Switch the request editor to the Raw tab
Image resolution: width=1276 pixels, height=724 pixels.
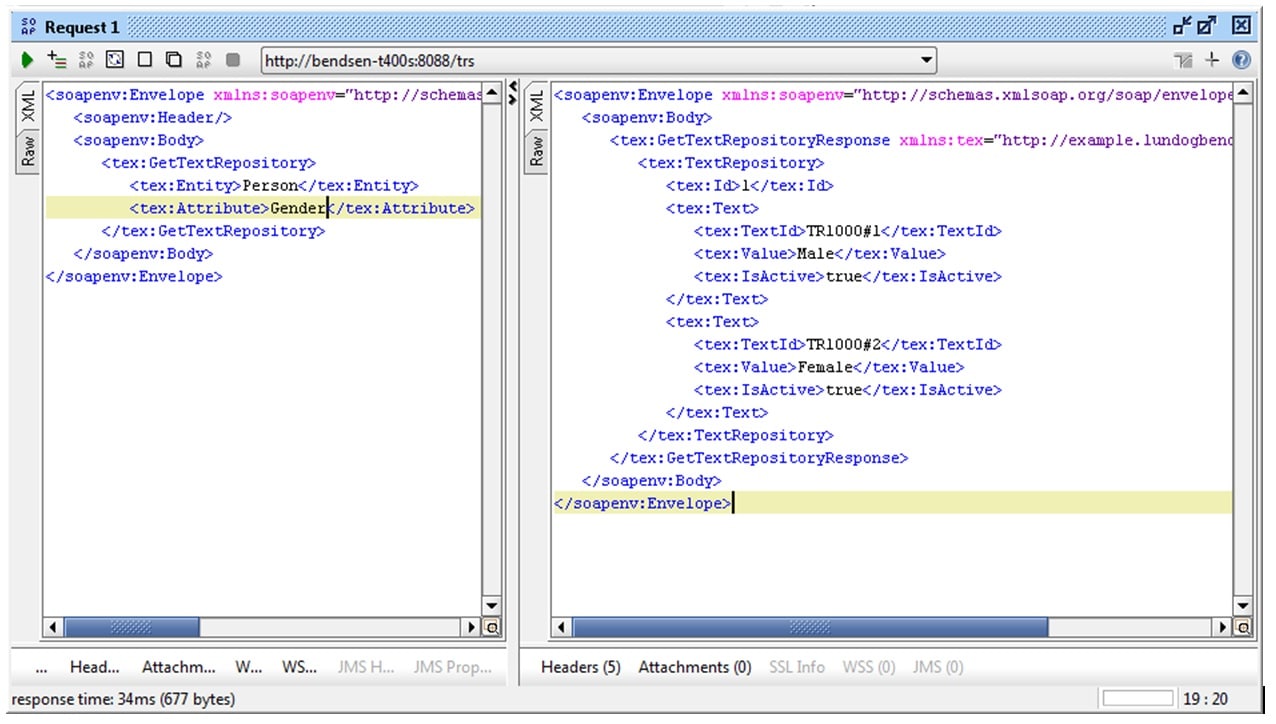click(28, 152)
